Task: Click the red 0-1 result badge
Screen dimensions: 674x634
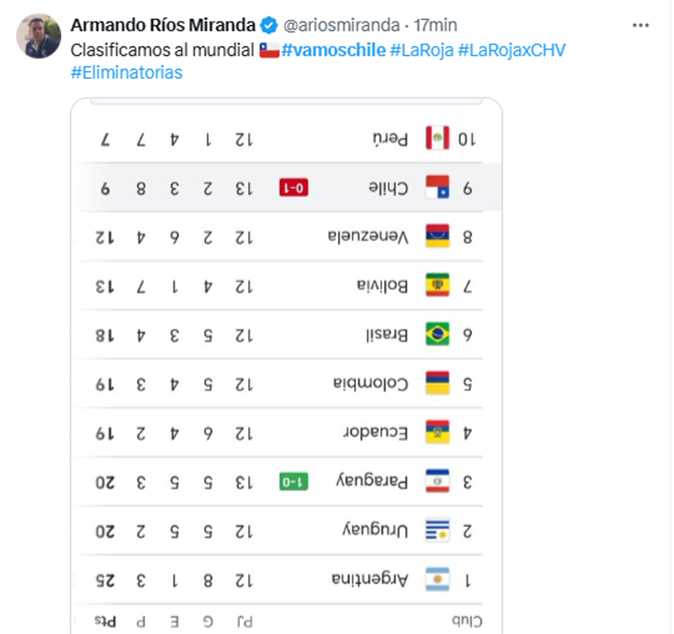Action: tap(294, 188)
